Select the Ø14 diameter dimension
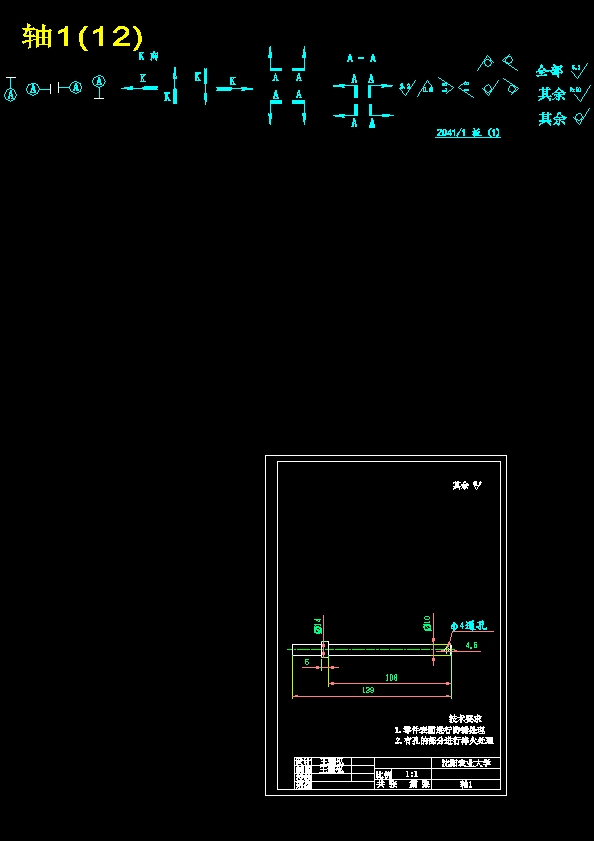The width and height of the screenshot is (594, 841). (317, 626)
